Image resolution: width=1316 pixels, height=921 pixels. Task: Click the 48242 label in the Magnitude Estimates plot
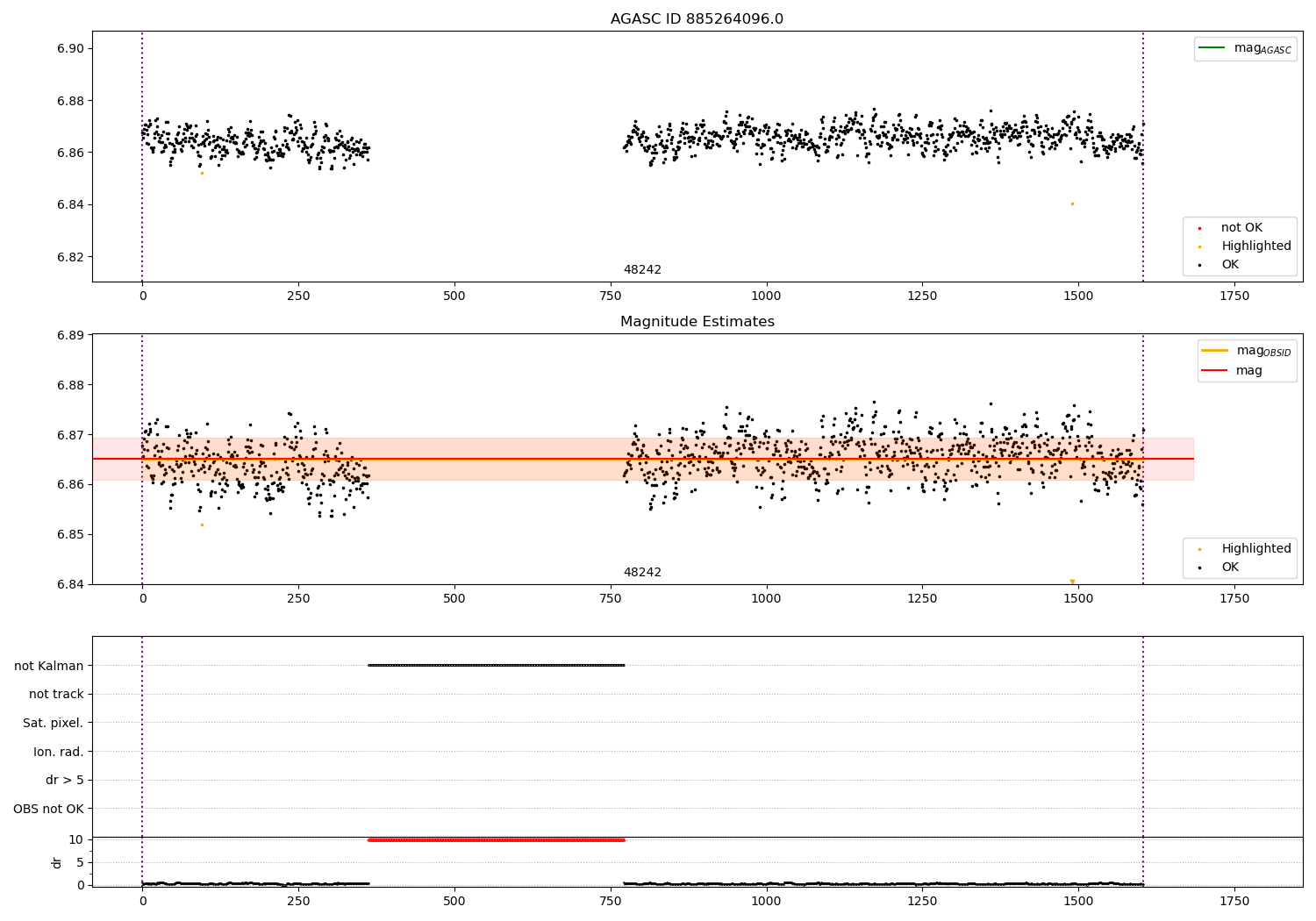pyautogui.click(x=642, y=573)
